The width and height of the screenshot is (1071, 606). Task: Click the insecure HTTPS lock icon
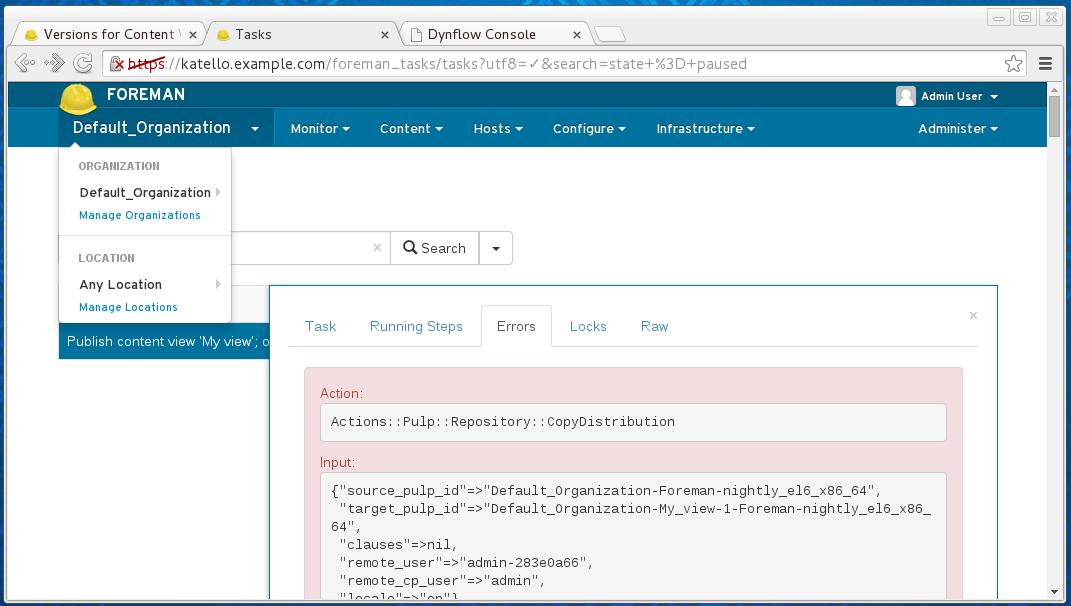tap(116, 64)
